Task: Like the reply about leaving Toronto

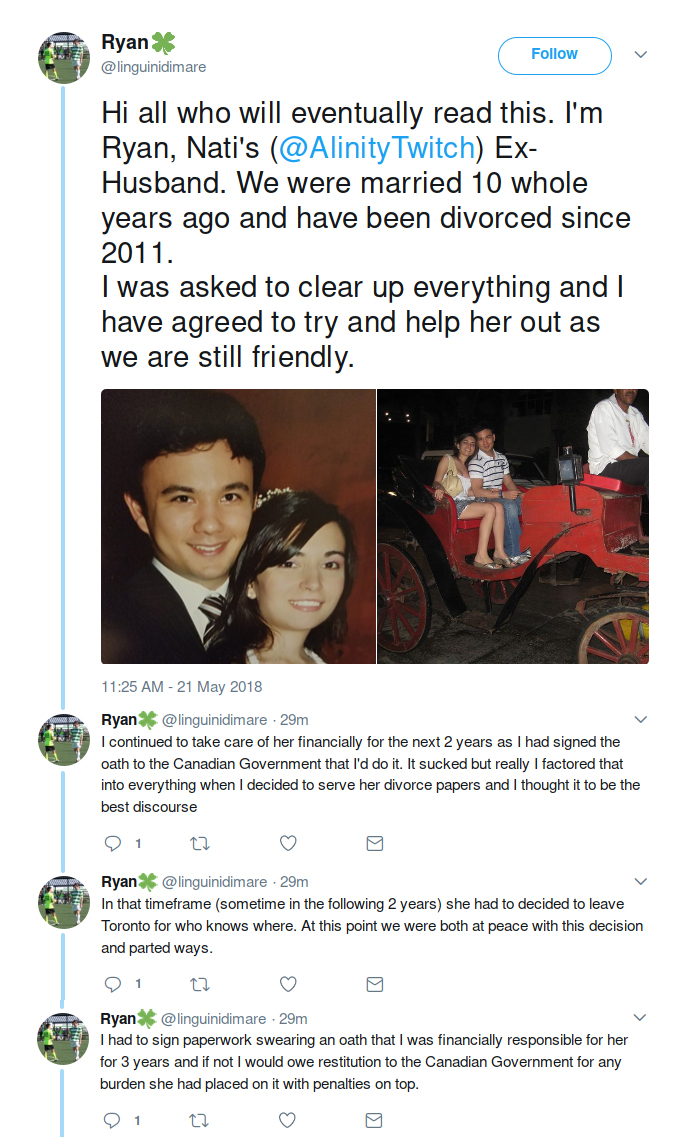Action: coord(288,984)
